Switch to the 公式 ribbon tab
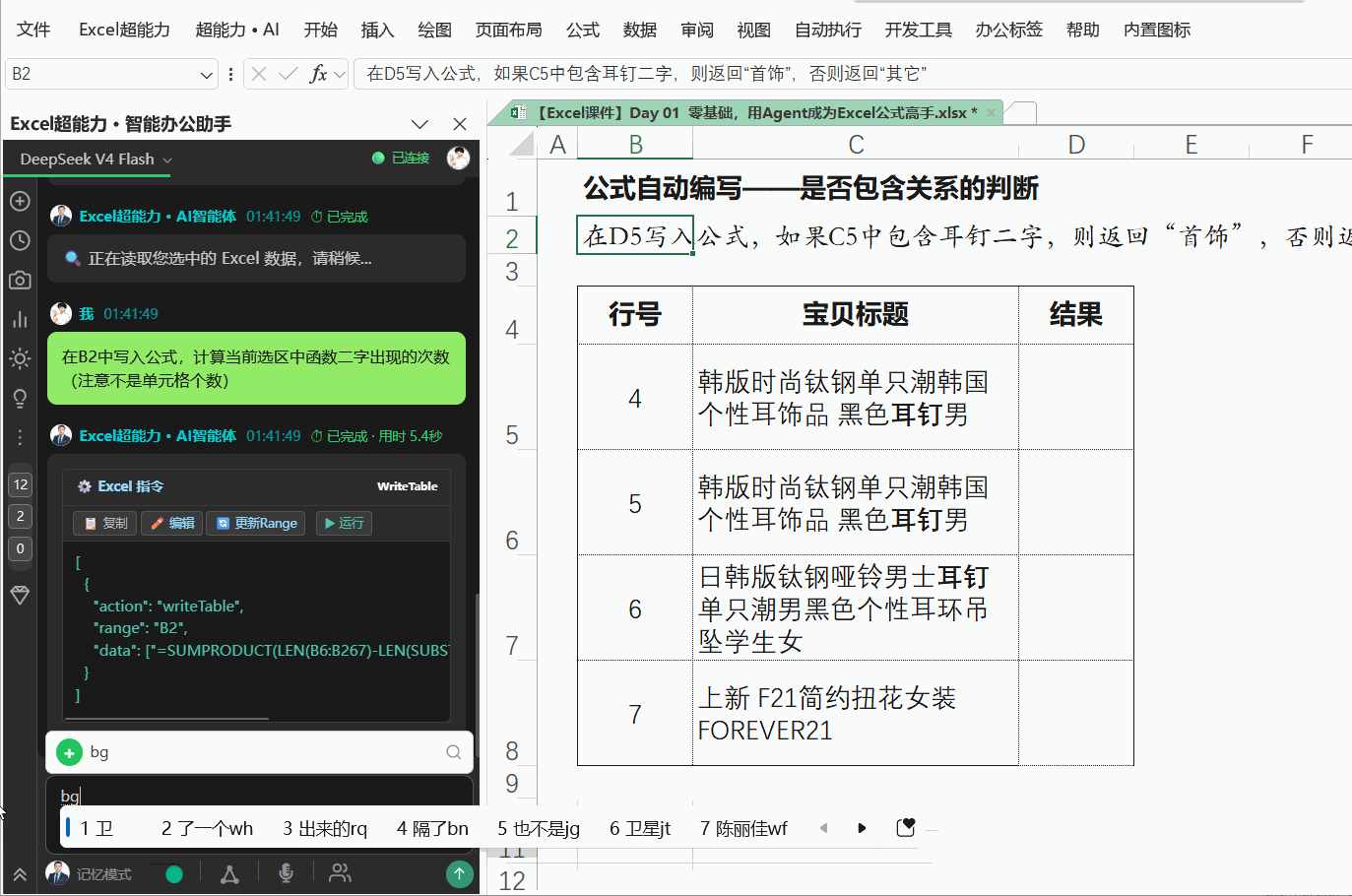 click(583, 30)
